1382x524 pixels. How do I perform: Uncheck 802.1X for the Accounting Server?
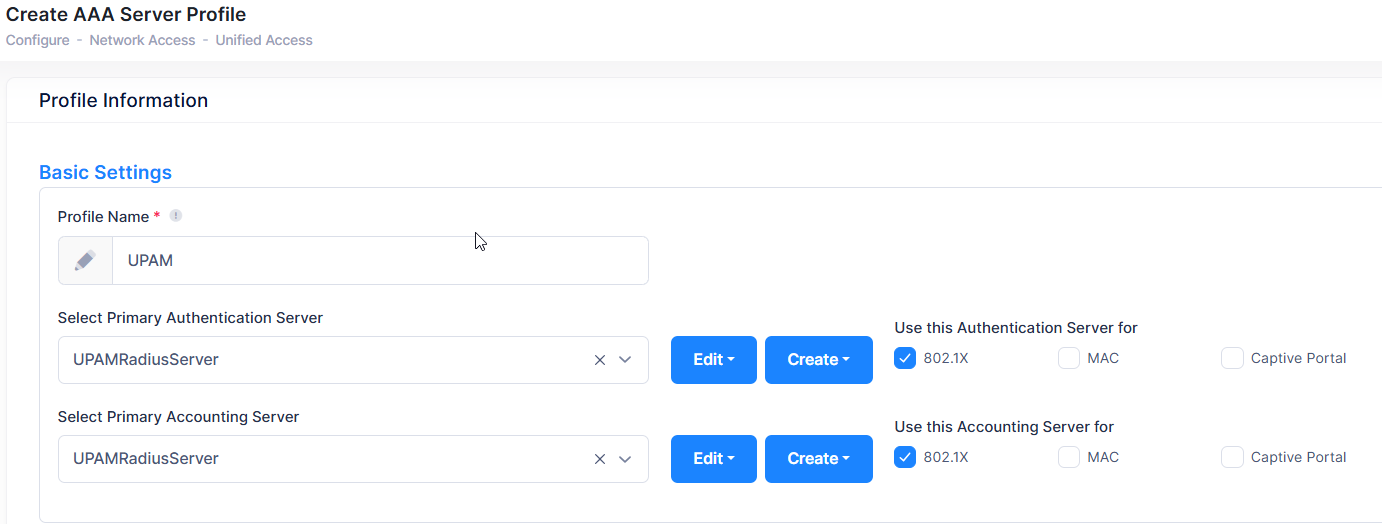pos(905,457)
